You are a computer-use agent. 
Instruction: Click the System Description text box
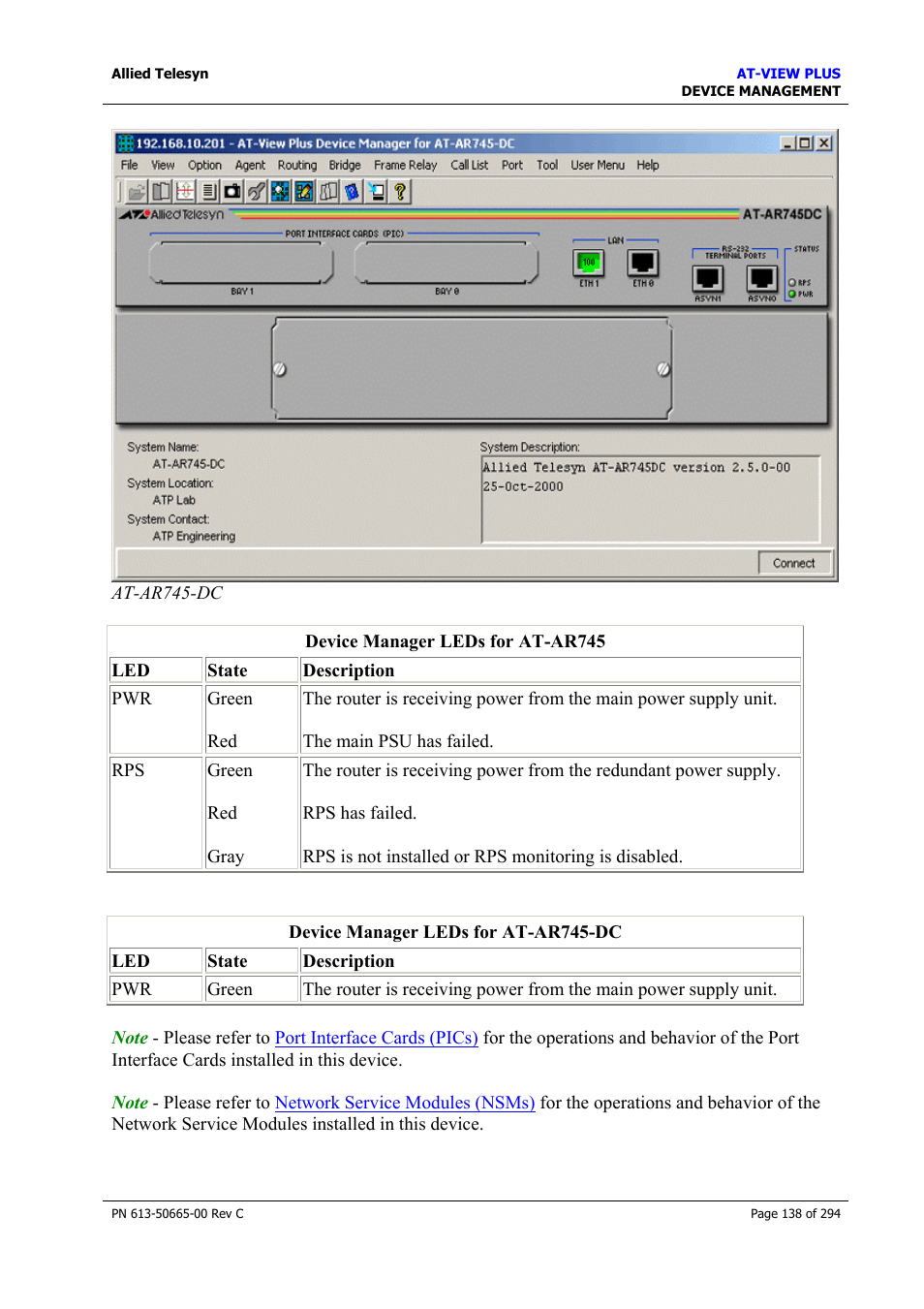click(x=651, y=499)
